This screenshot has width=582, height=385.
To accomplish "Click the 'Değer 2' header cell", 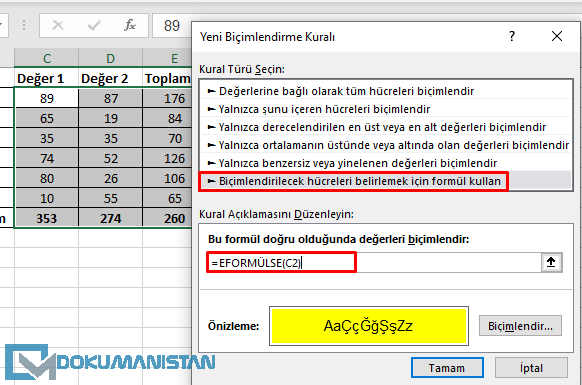I will click(111, 78).
